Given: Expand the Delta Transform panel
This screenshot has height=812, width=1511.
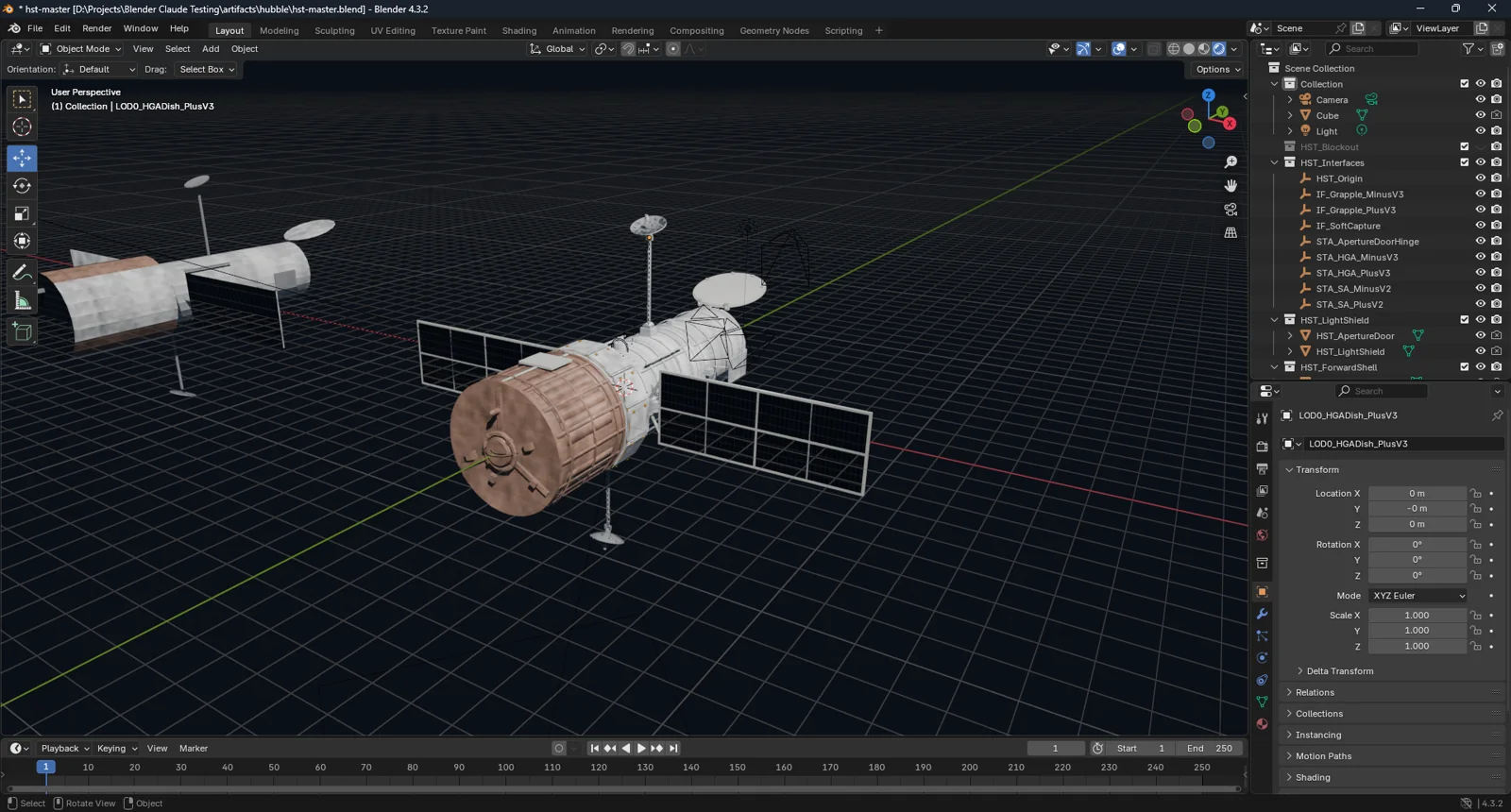Looking at the screenshot, I should [1339, 671].
